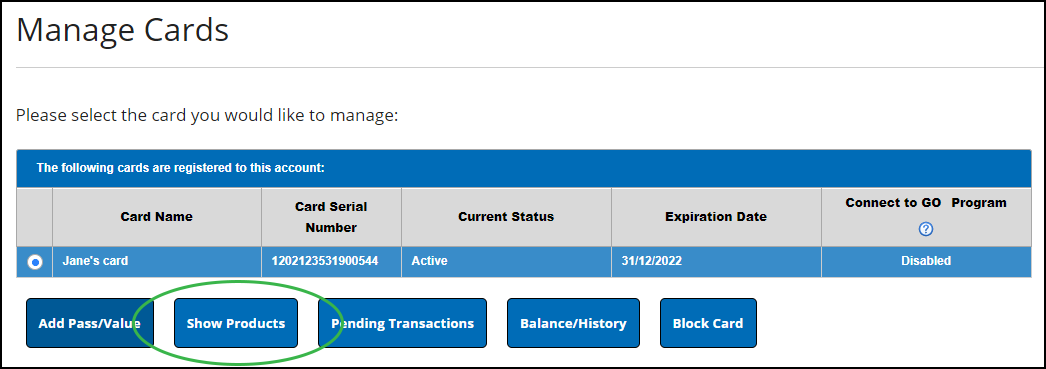
Task: Click the Disabled GO Program value
Action: [926, 261]
